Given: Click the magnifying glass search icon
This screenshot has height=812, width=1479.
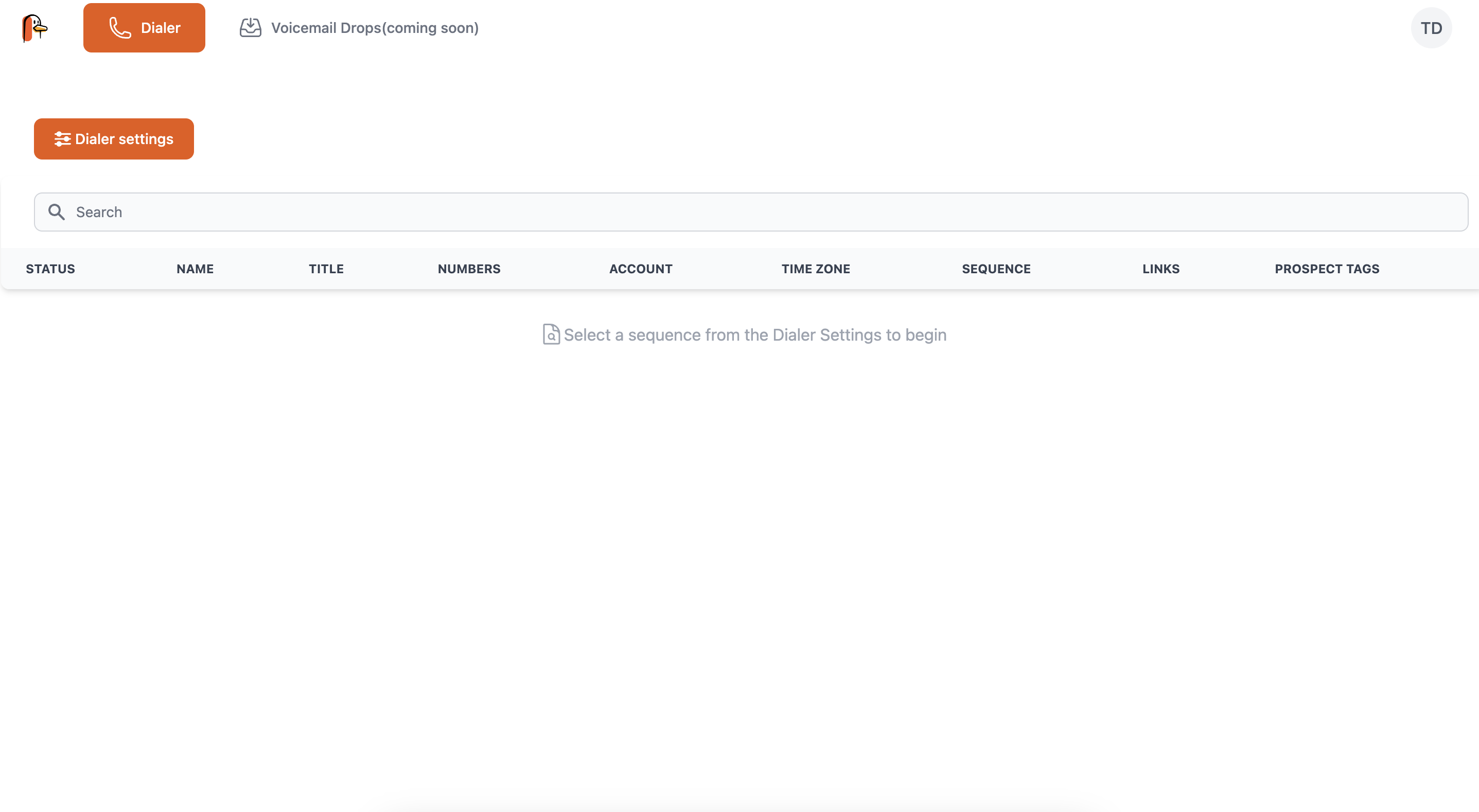Looking at the screenshot, I should 56,212.
